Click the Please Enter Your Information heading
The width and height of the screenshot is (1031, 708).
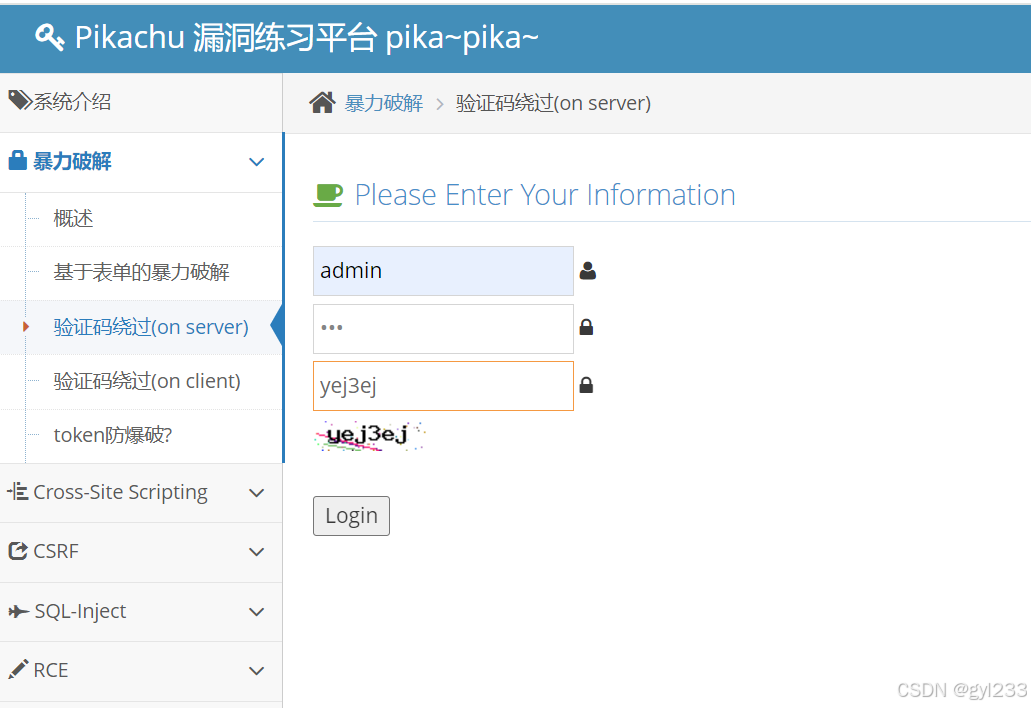tap(545, 195)
